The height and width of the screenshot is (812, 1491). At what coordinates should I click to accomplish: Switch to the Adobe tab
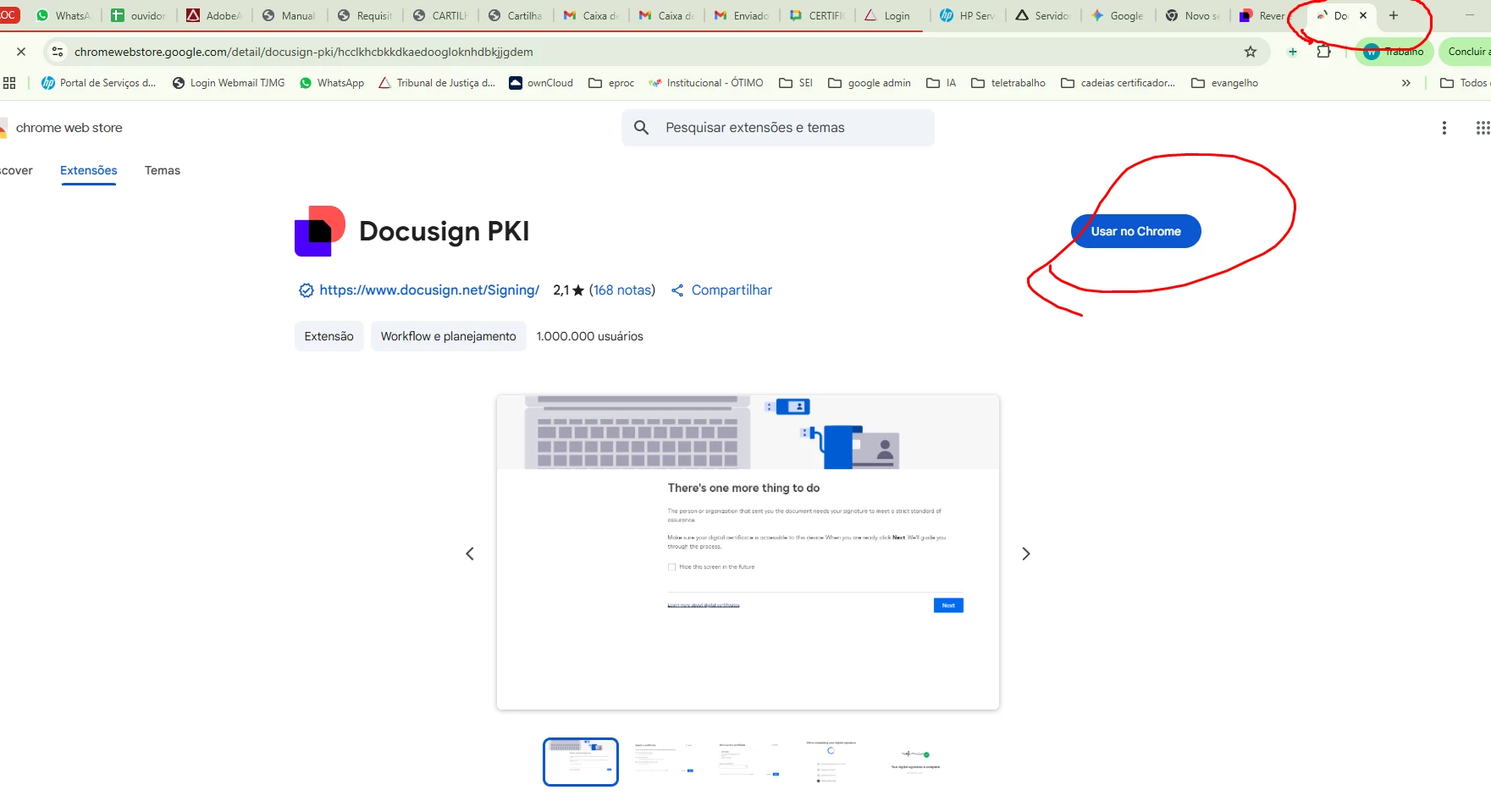pyautogui.click(x=214, y=15)
